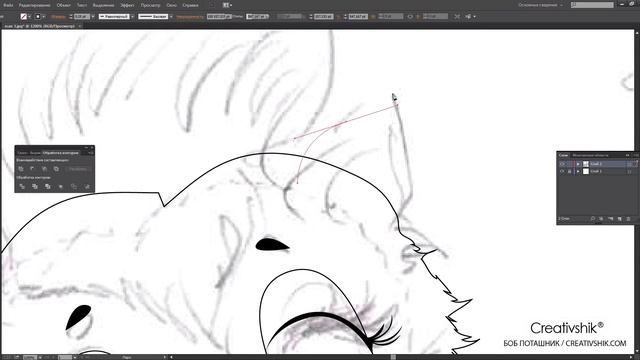The image size is (640, 360).
Task: Open the align options dropdown in control bar
Action: (x=470, y=17)
